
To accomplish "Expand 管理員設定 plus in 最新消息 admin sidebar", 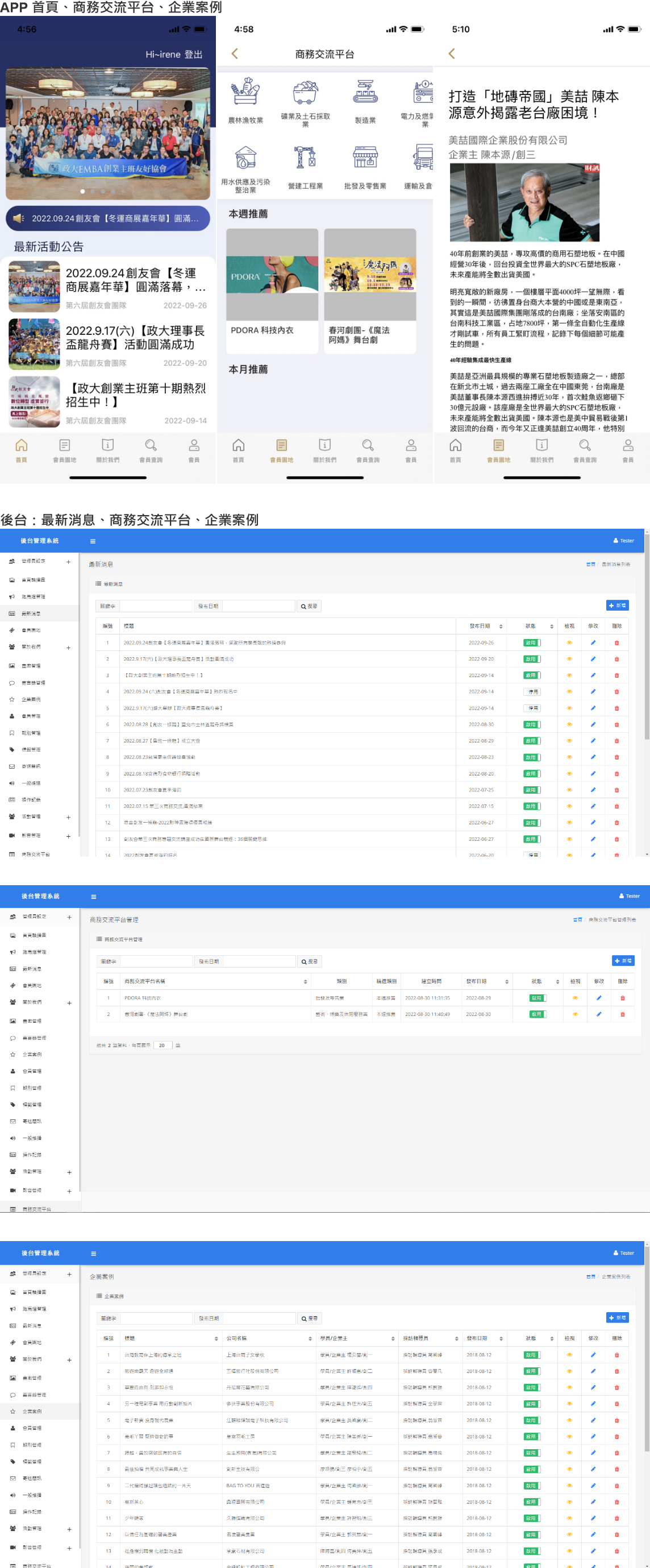I will 69,562.
